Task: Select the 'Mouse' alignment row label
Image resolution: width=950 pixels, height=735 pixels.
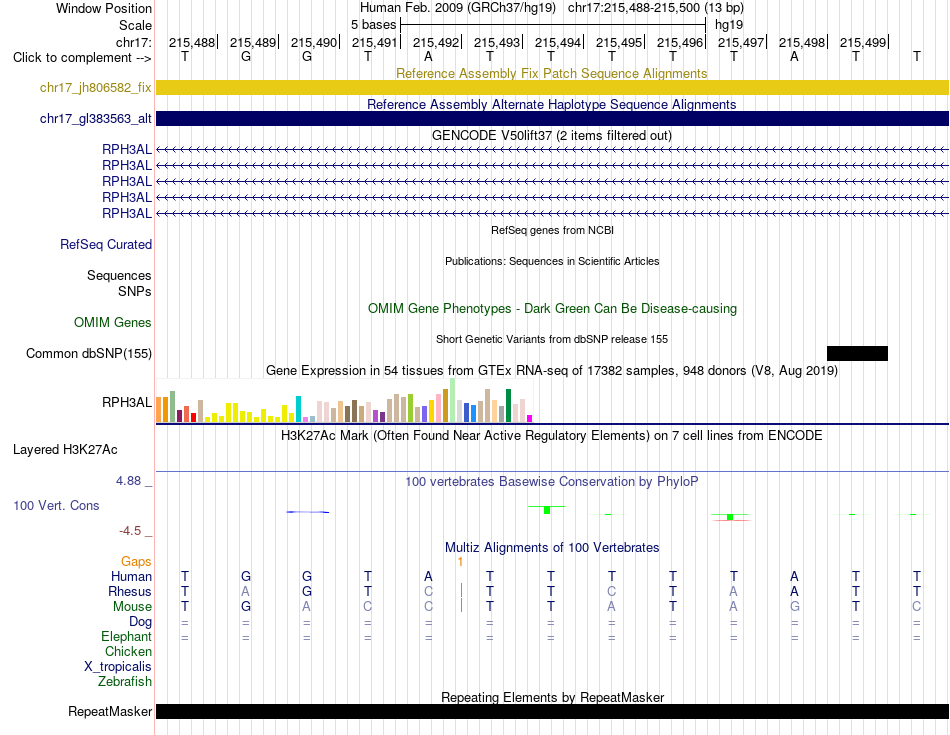Action: pyautogui.click(x=132, y=607)
